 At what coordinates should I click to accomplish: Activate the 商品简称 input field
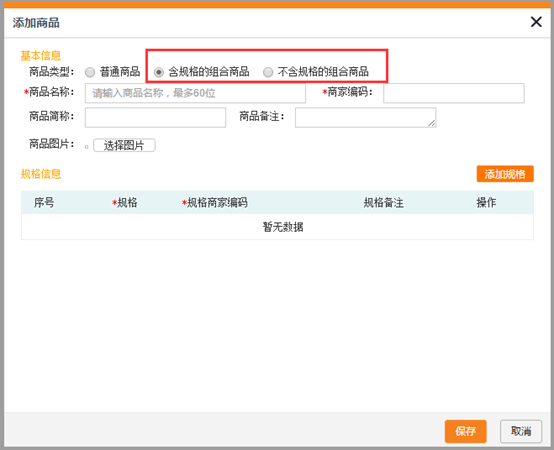tap(155, 117)
